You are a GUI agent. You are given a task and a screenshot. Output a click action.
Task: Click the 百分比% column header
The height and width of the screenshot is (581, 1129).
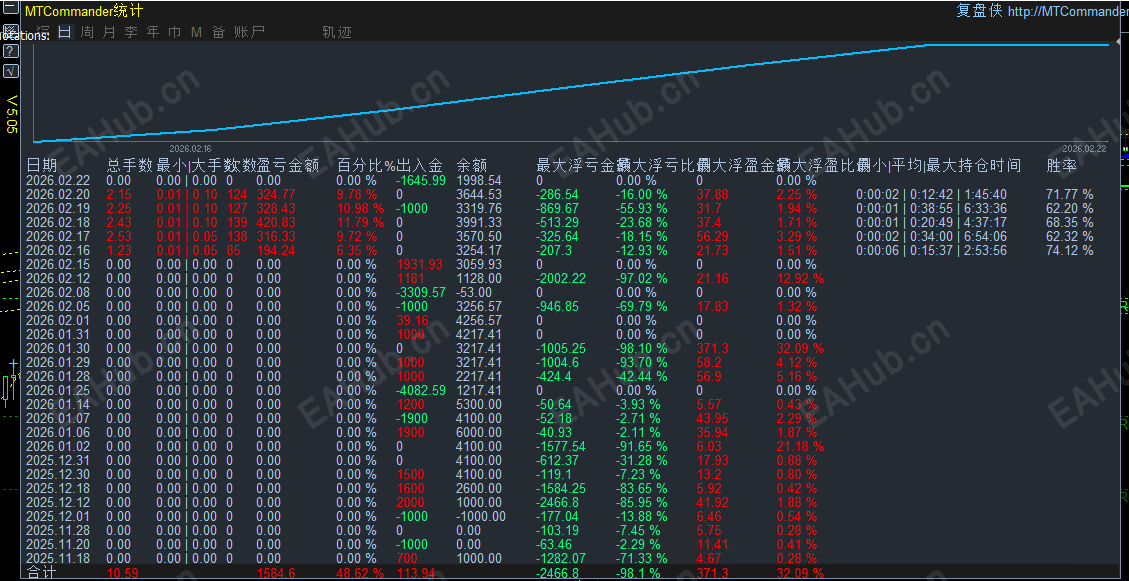366,166
